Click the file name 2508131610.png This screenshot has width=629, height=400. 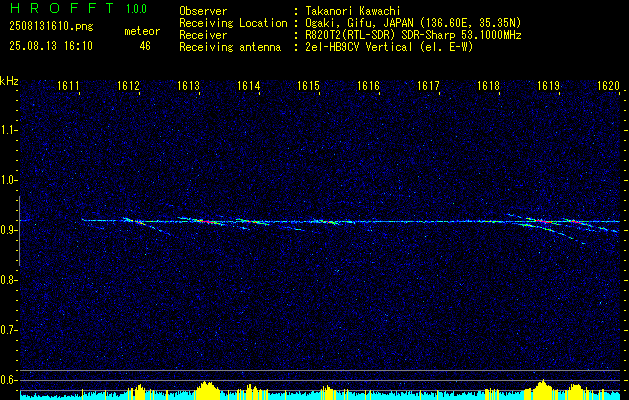tap(51, 27)
